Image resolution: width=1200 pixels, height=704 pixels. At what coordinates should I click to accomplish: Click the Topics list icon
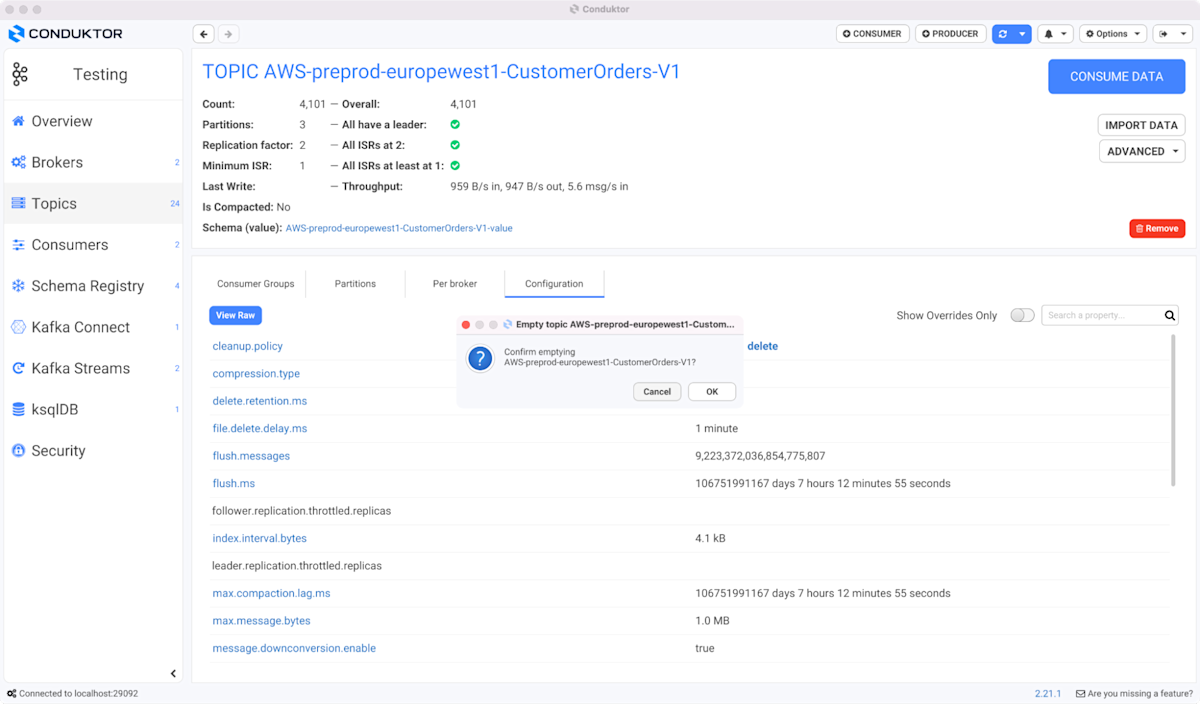[18, 203]
